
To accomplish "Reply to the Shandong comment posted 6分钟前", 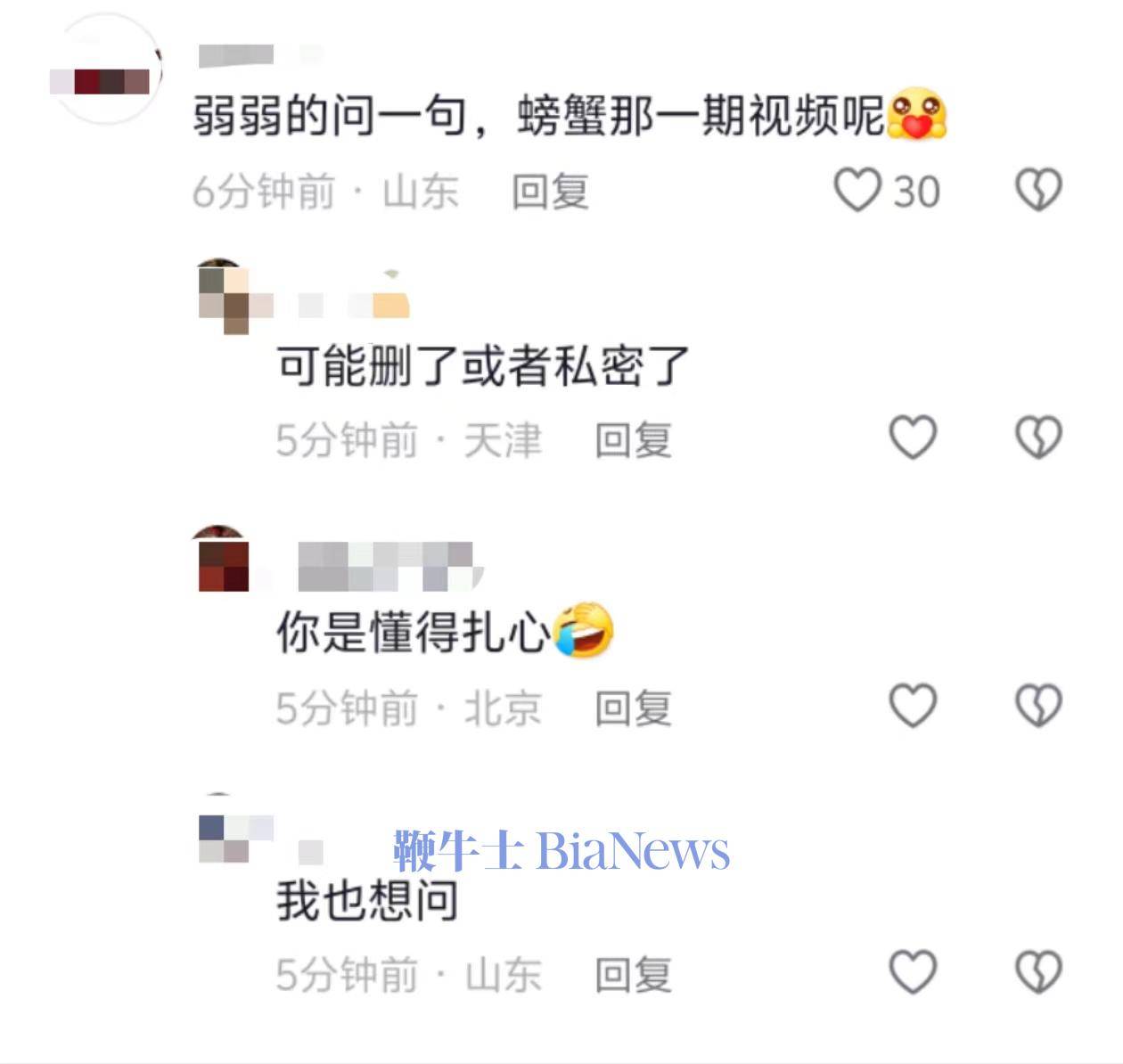I will pyautogui.click(x=550, y=192).
